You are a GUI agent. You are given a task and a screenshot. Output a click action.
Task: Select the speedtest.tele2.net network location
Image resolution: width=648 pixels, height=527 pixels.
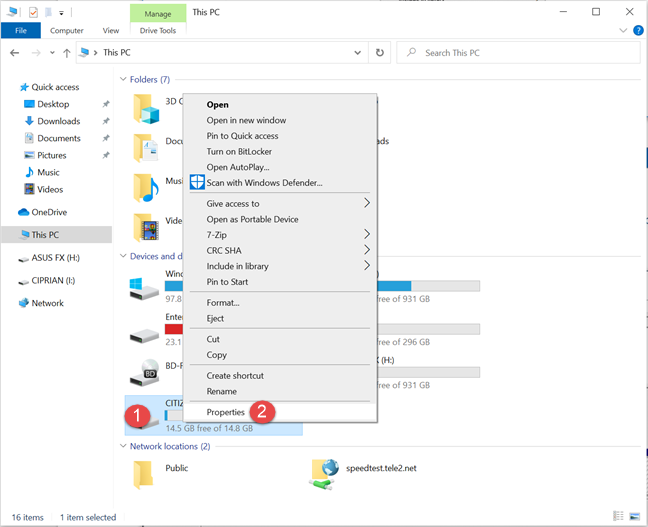363,475
